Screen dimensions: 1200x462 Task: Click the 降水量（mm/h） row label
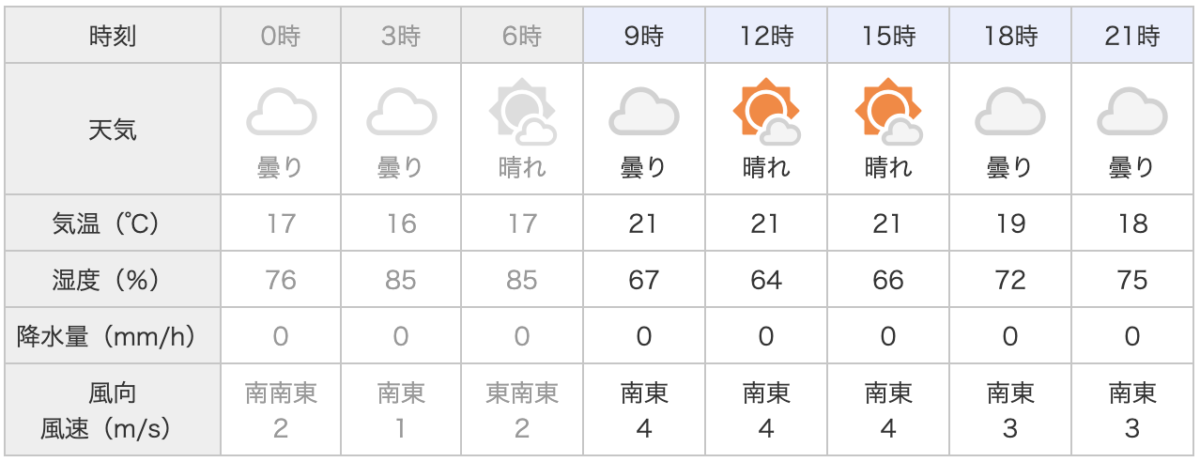coord(112,338)
